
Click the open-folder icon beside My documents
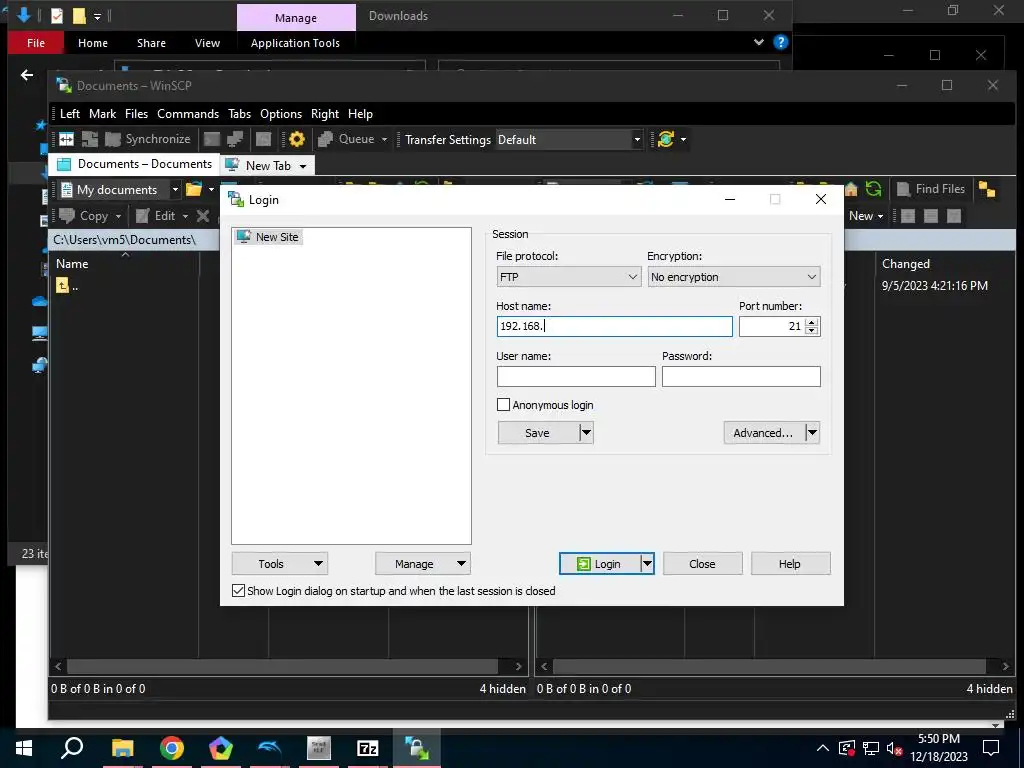[x=194, y=189]
